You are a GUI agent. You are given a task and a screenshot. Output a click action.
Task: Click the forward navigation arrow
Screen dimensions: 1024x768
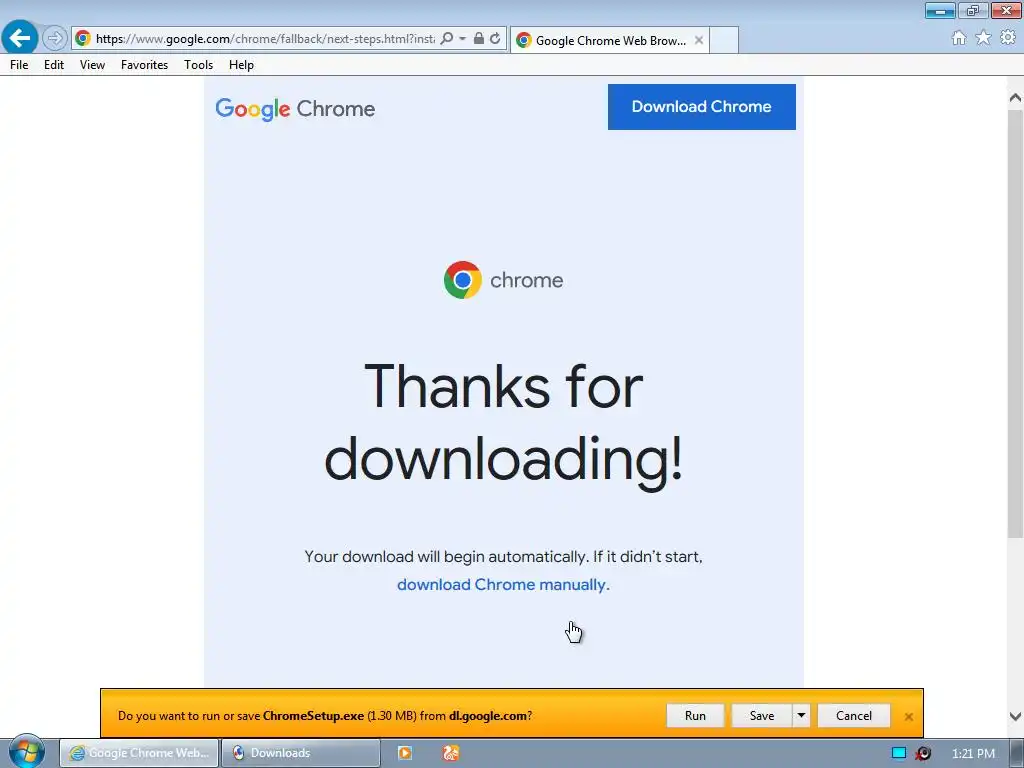point(55,39)
